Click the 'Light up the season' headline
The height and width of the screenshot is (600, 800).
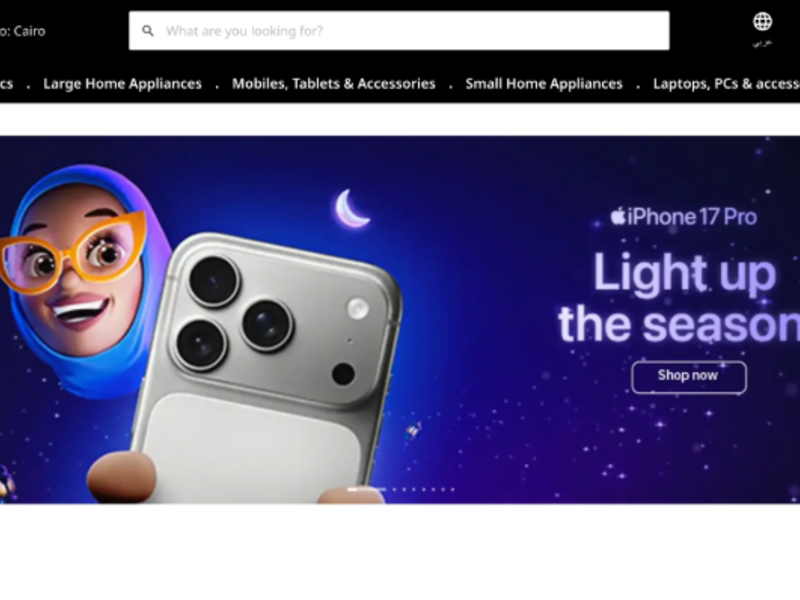(x=679, y=298)
